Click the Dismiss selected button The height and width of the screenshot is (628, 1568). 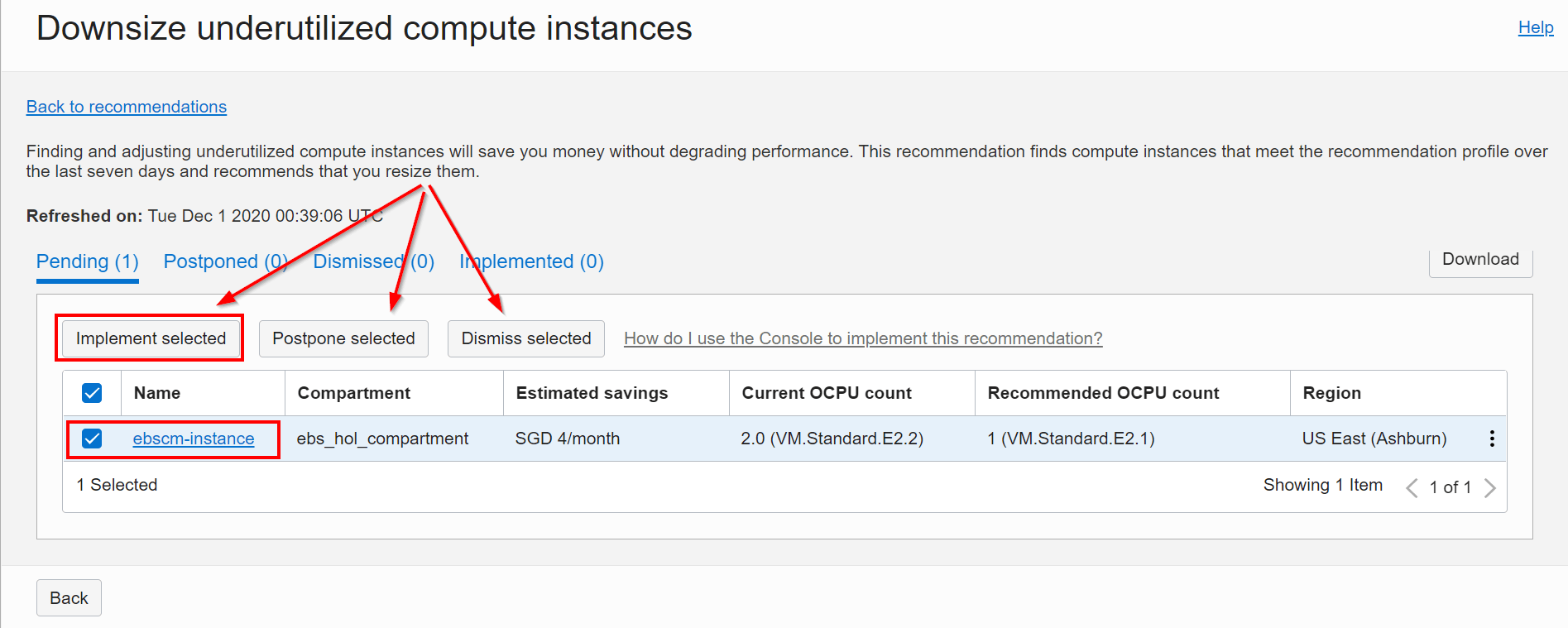click(525, 338)
